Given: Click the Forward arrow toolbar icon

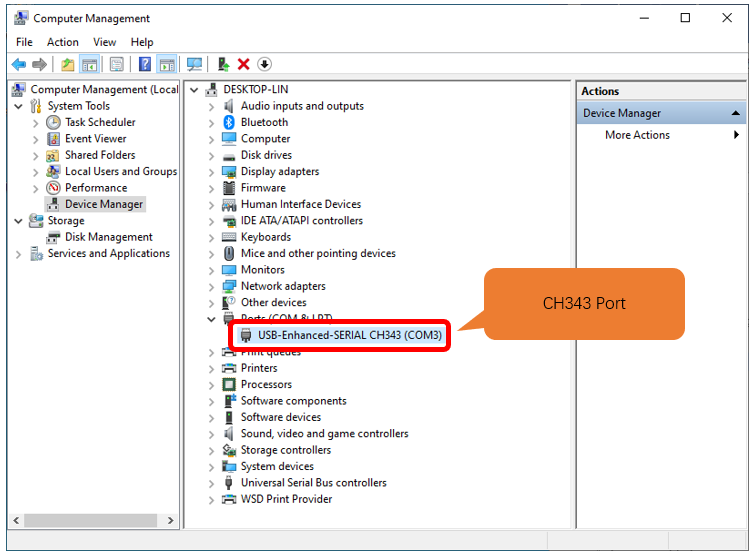Looking at the screenshot, I should pos(39,64).
